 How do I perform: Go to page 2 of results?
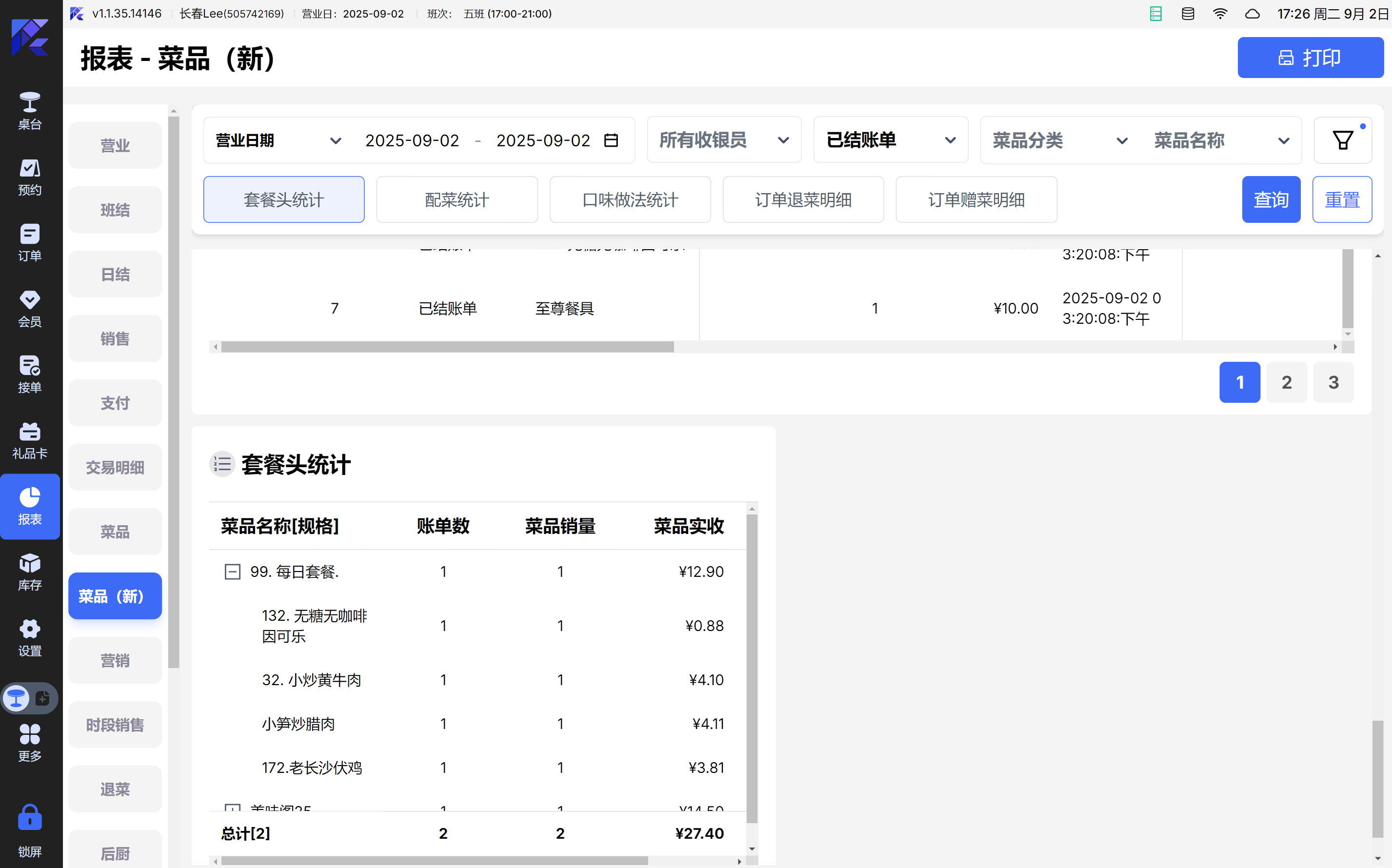[1286, 382]
